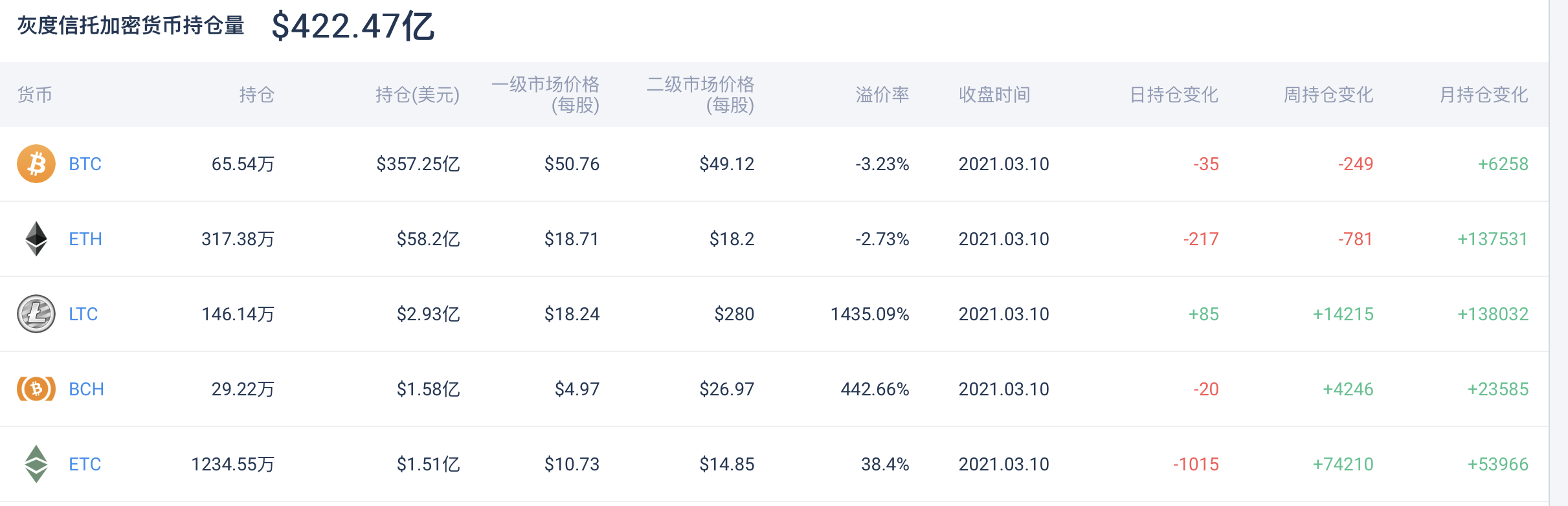Click the Bitcoin Cash logo icon

click(36, 389)
